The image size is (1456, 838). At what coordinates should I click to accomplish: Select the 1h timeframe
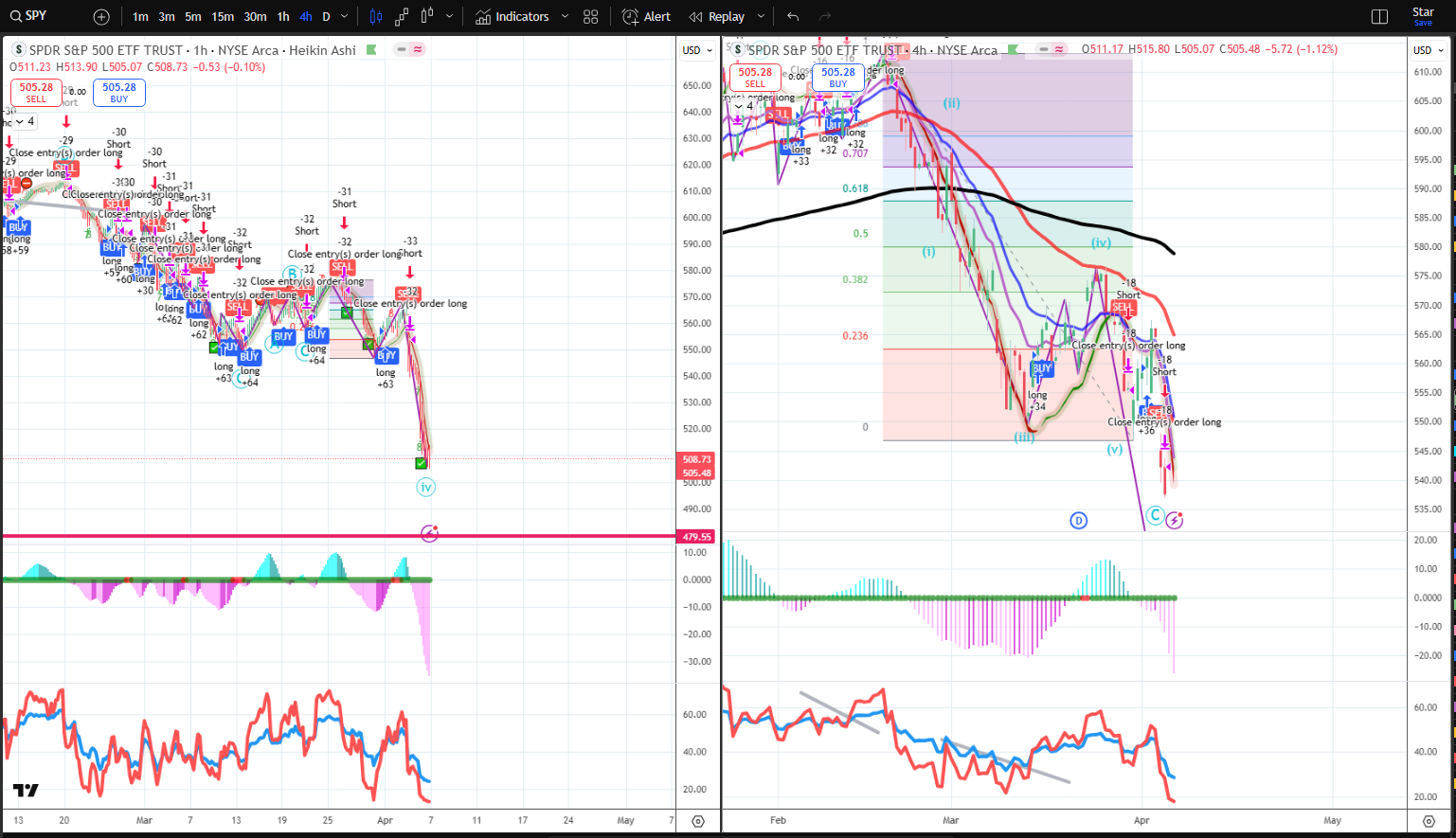point(283,17)
